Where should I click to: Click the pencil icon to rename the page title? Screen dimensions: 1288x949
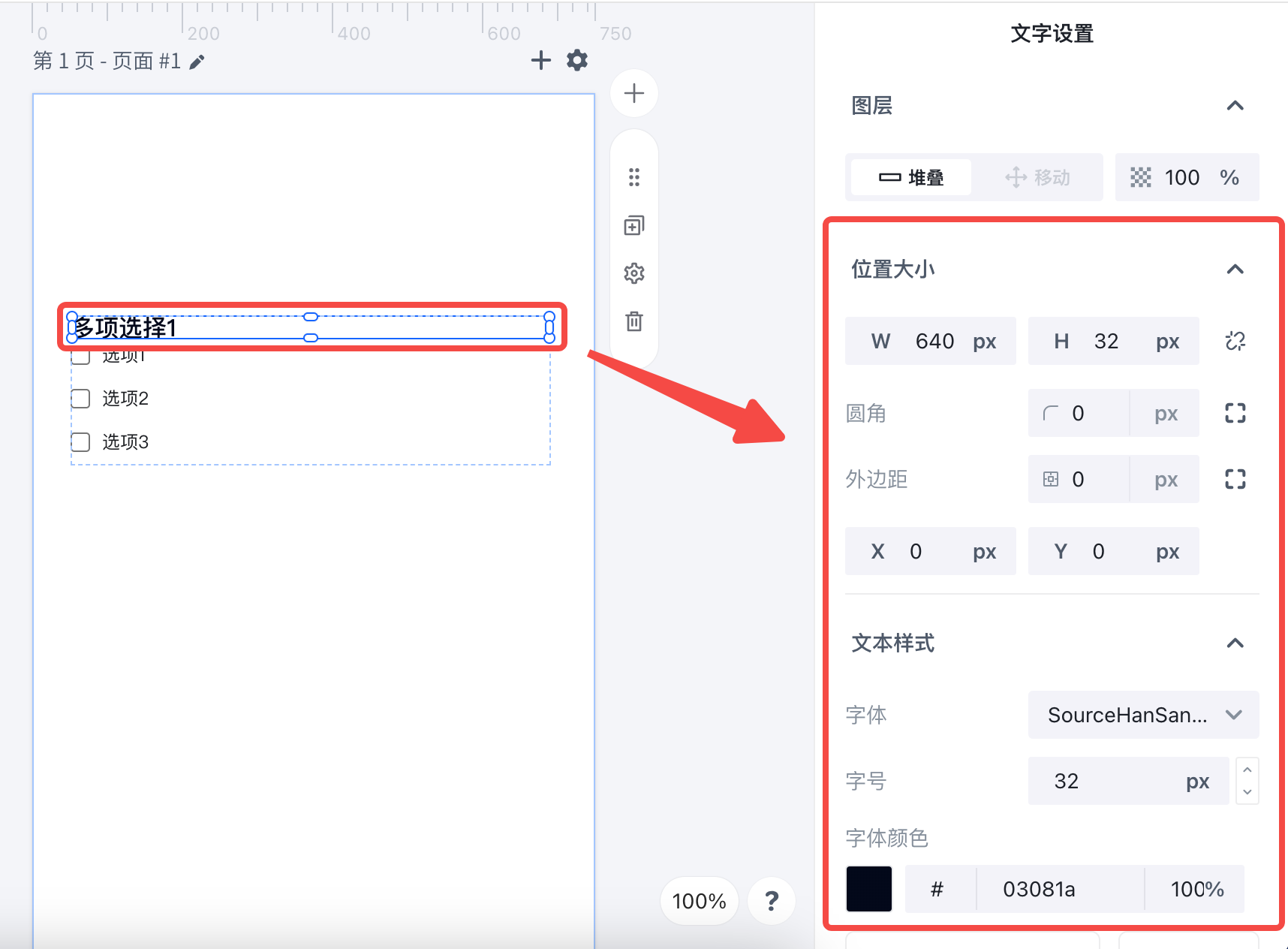coord(197,62)
